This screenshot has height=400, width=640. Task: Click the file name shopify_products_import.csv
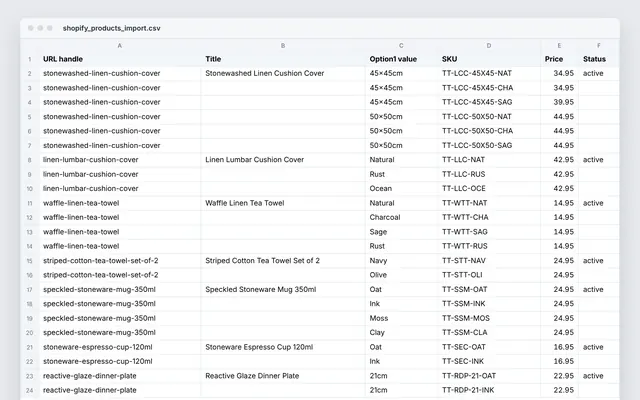[x=111, y=28]
